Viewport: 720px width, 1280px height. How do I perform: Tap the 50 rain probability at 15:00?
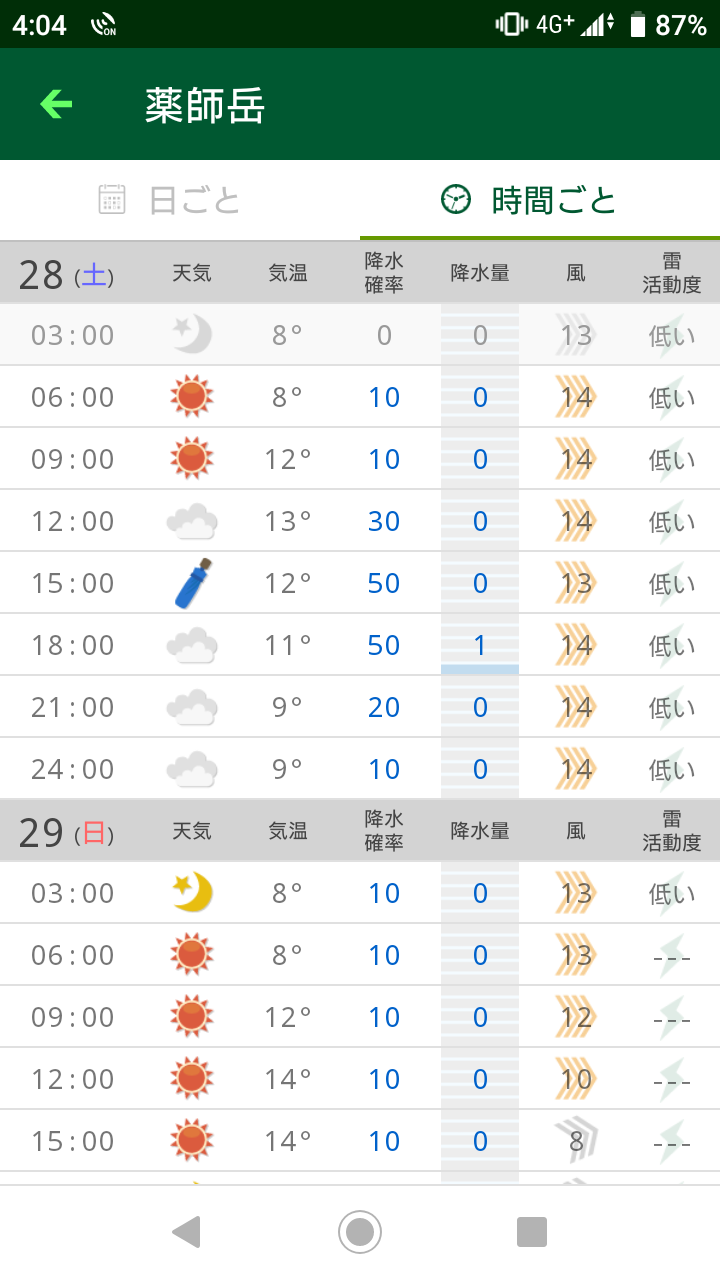click(384, 583)
